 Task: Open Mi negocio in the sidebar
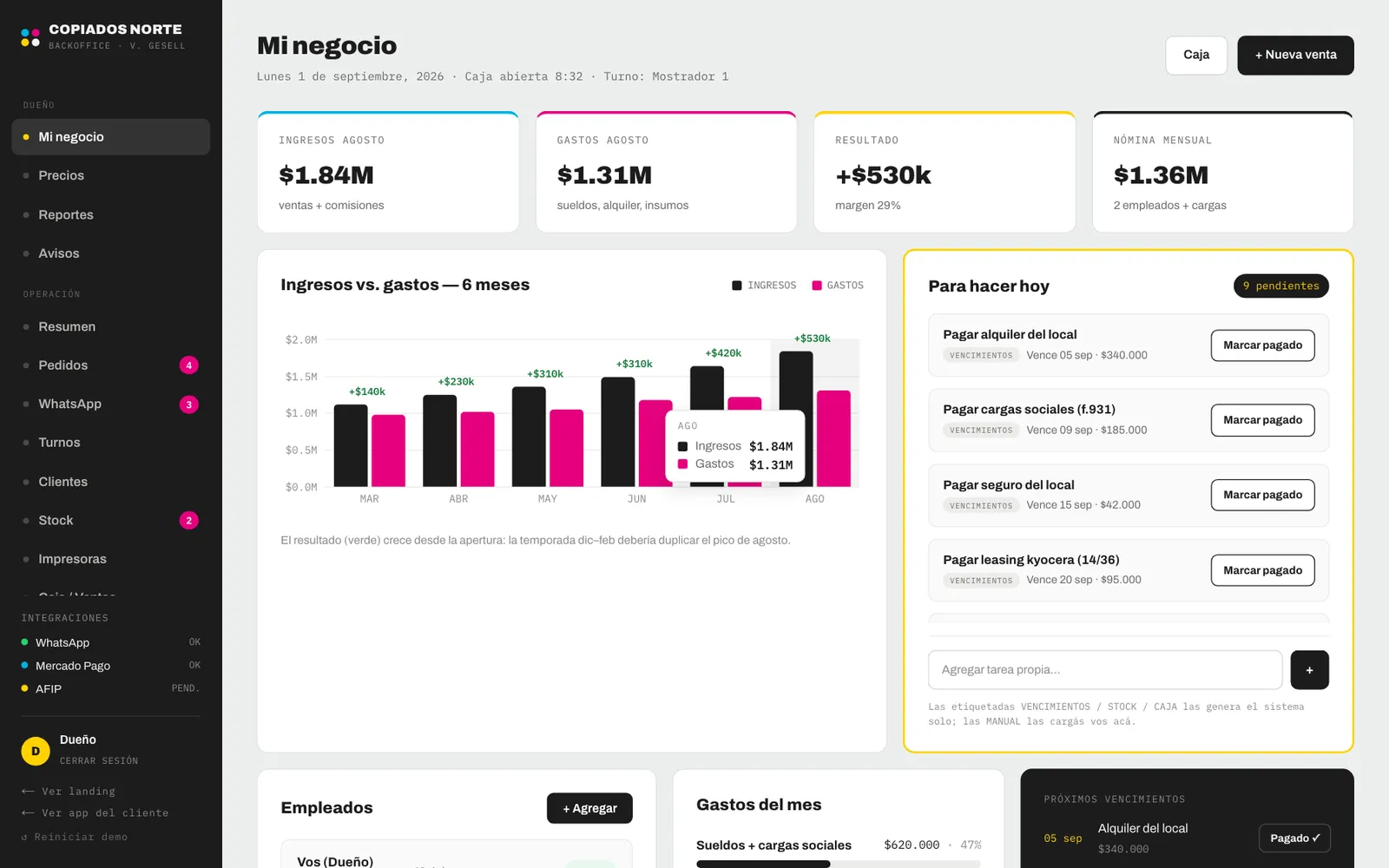pyautogui.click(x=111, y=137)
